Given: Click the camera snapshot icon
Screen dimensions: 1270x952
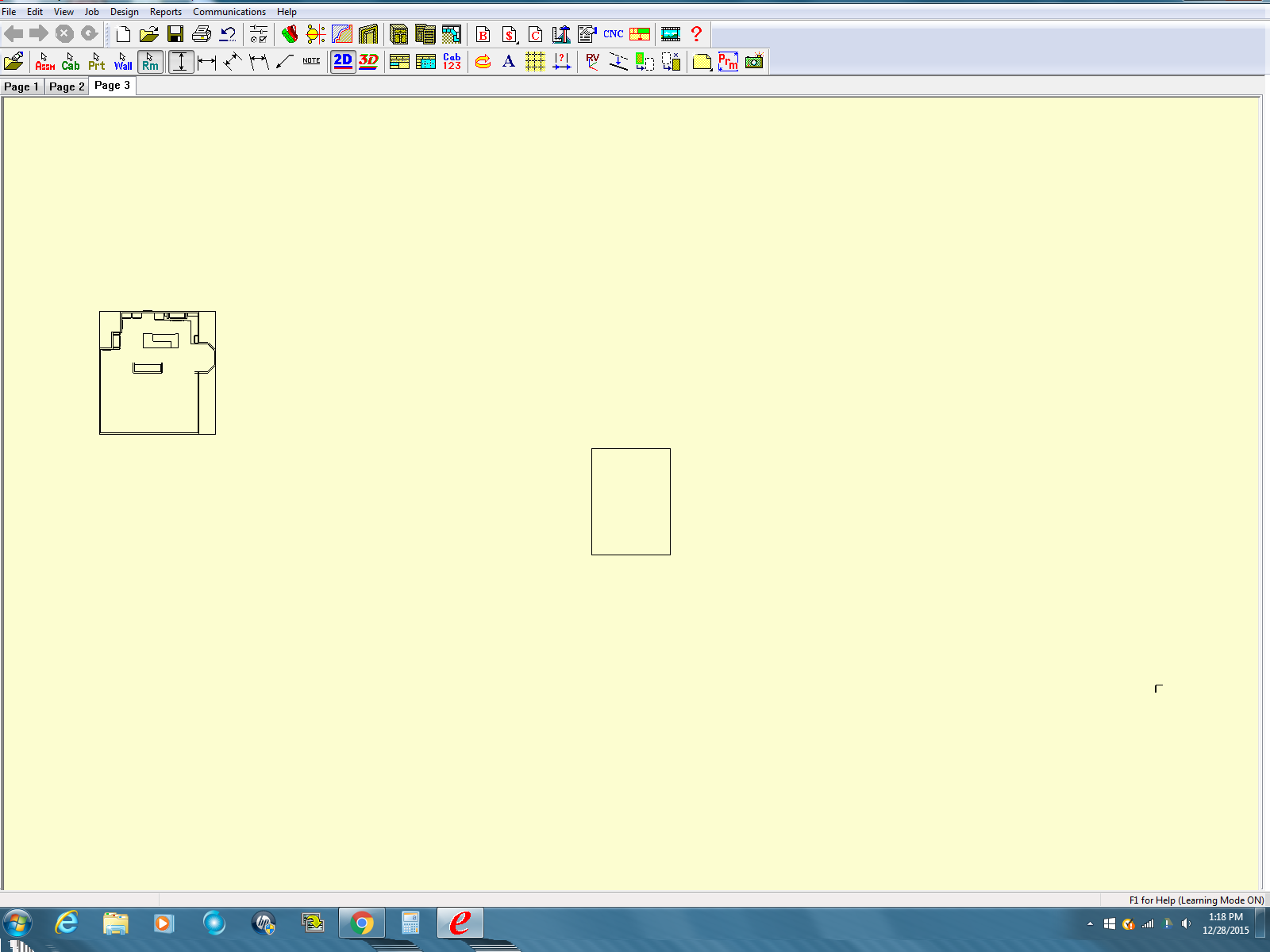Looking at the screenshot, I should coord(754,62).
